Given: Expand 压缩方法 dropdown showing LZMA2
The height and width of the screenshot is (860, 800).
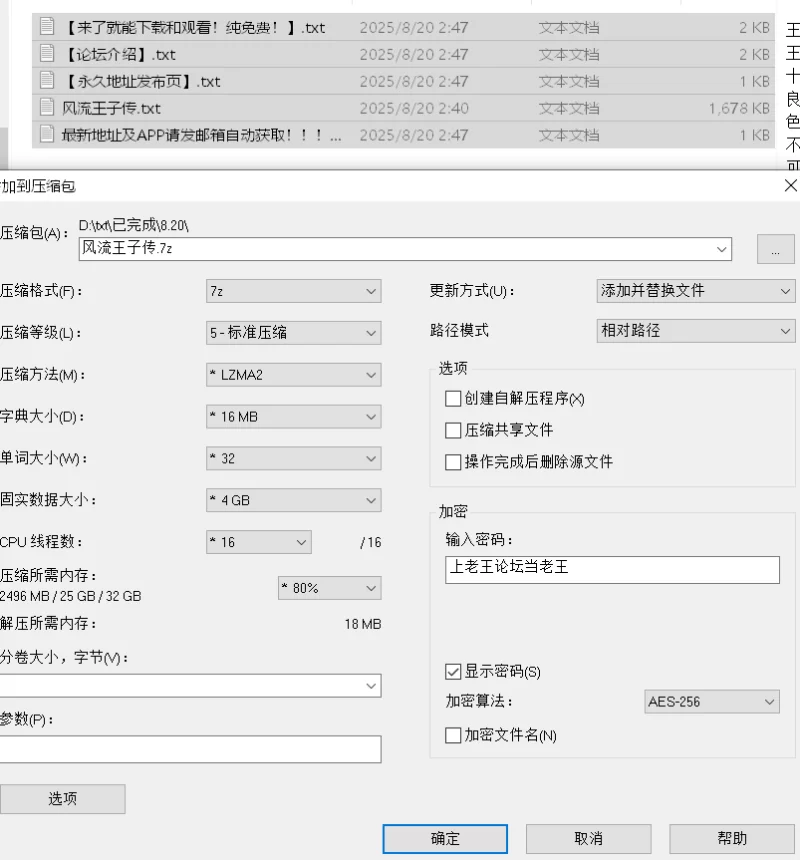Looking at the screenshot, I should [x=294, y=375].
